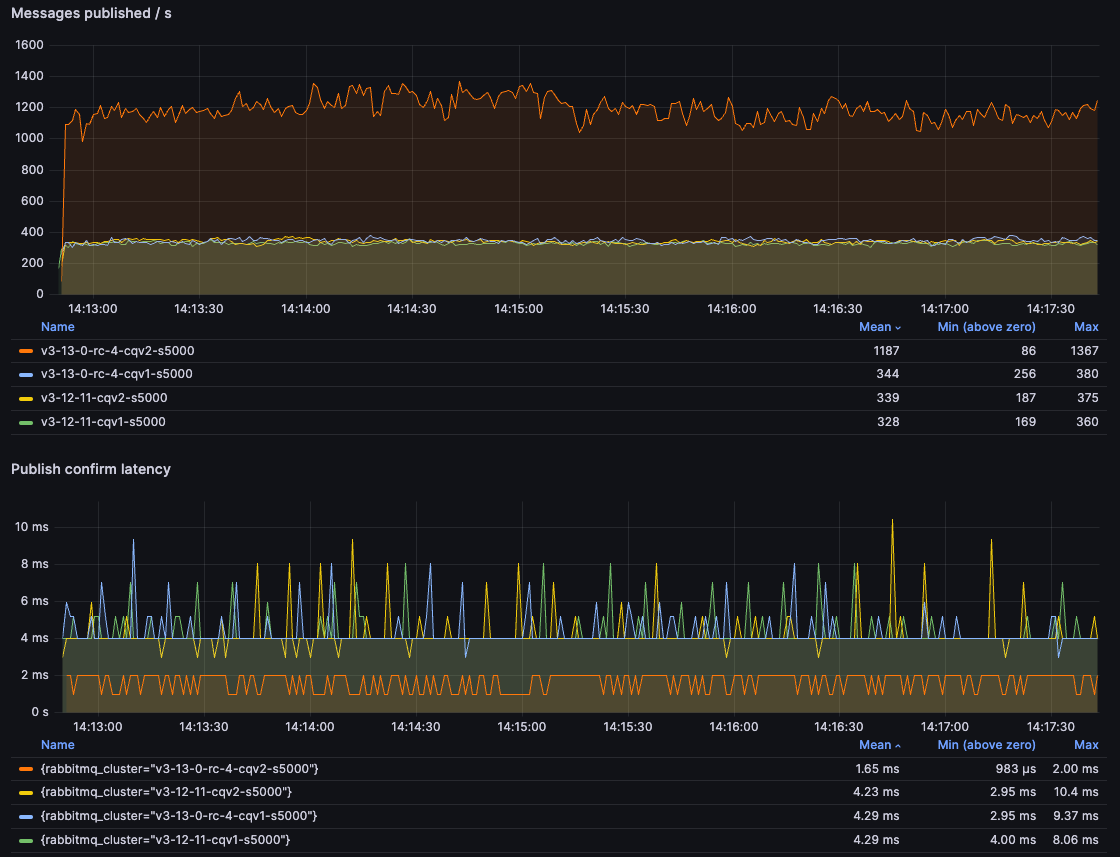1120x857 pixels.
Task: Open the "Publish confirm latency" panel title menu
Action: coord(91,469)
